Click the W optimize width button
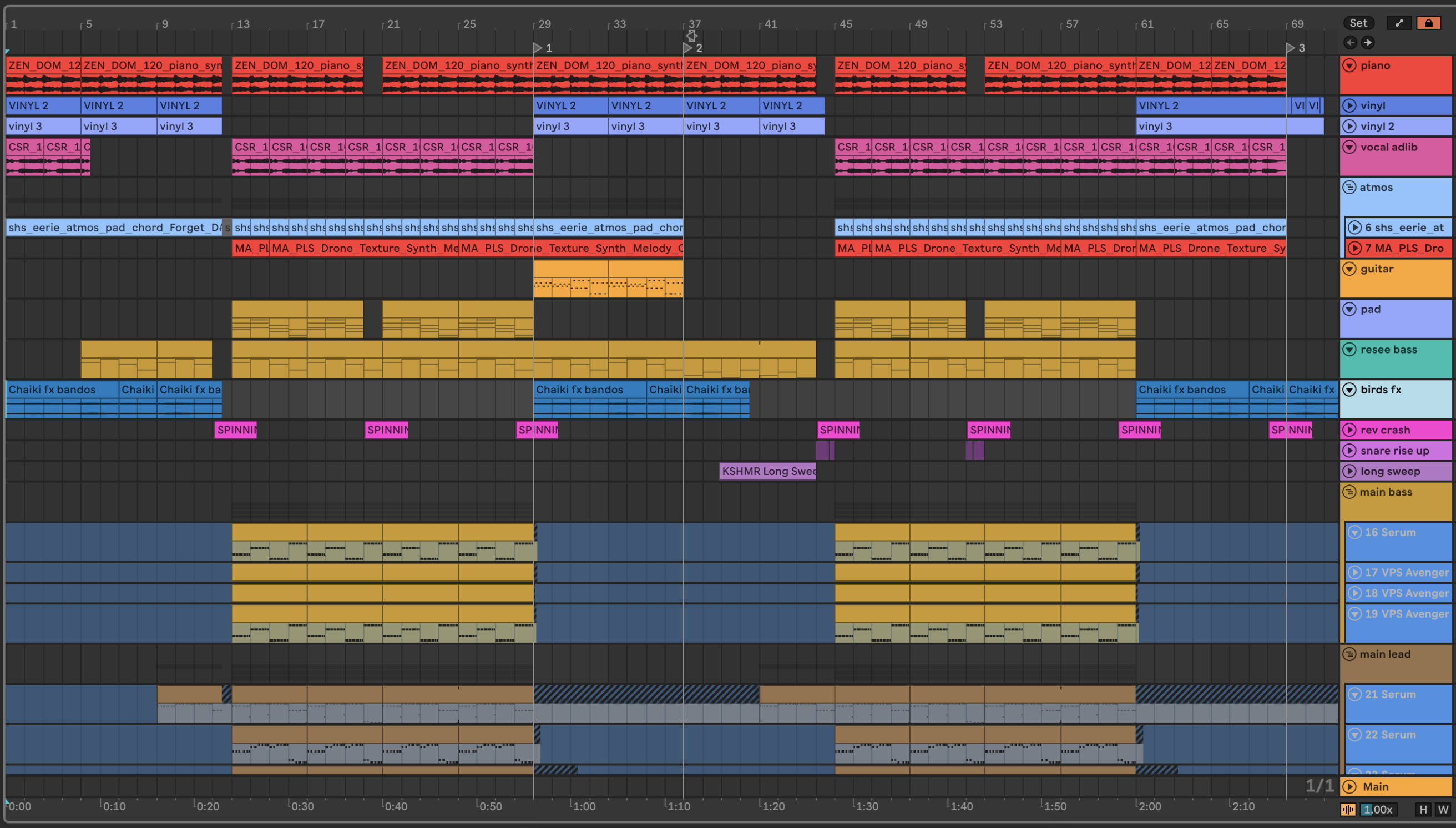 tap(1443, 809)
